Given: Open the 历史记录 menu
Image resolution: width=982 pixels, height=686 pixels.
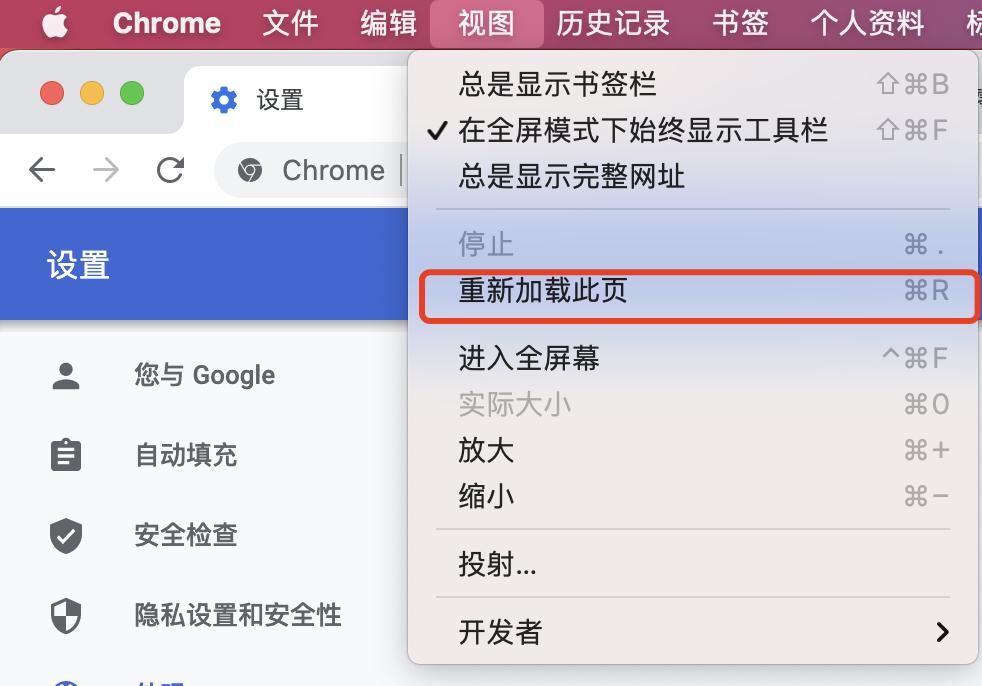Looking at the screenshot, I should (613, 22).
